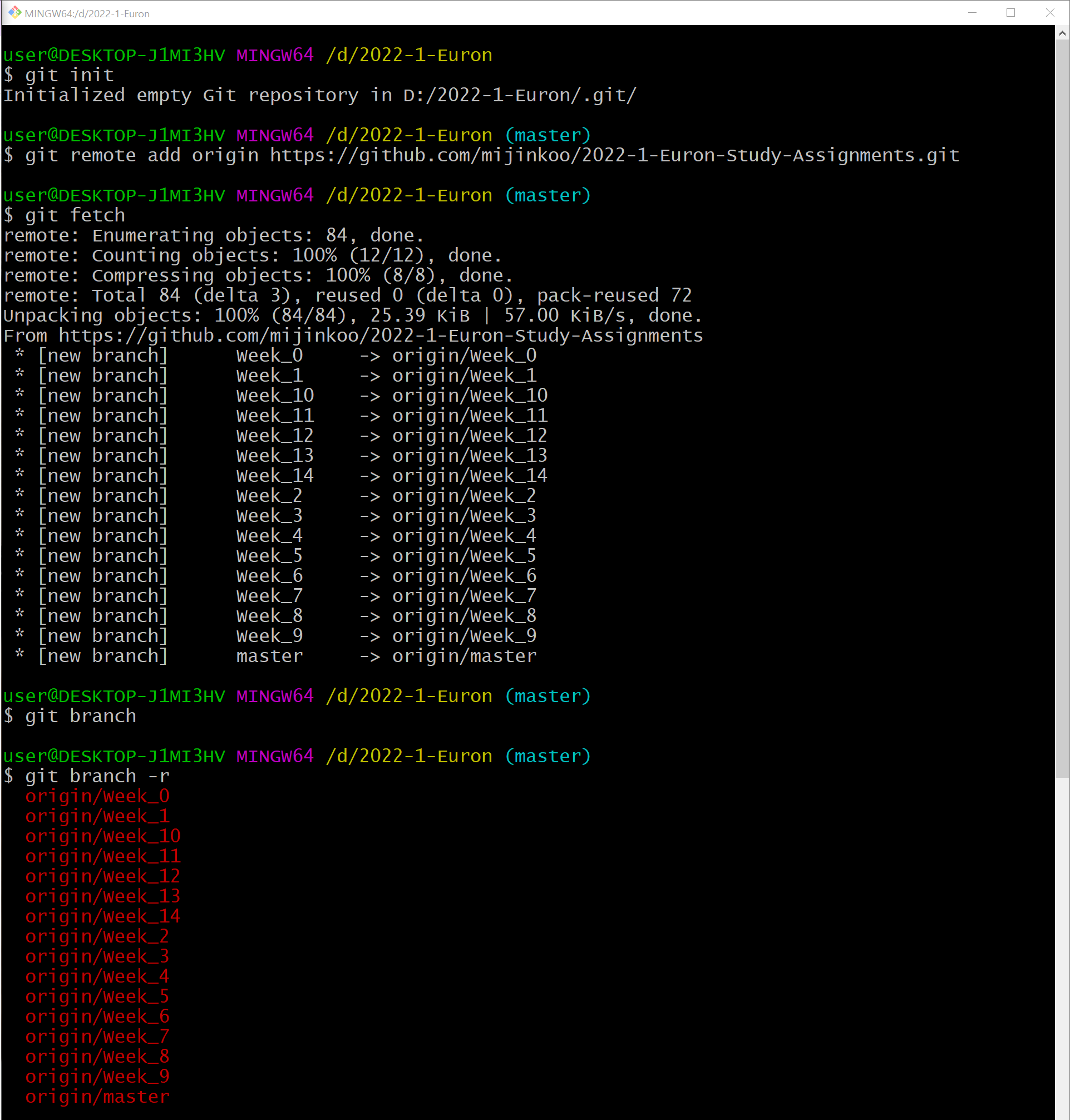Screen dimensions: 1070x1120
Task: Click the vertical scrollbar thumb
Action: pyautogui.click(x=1062, y=399)
